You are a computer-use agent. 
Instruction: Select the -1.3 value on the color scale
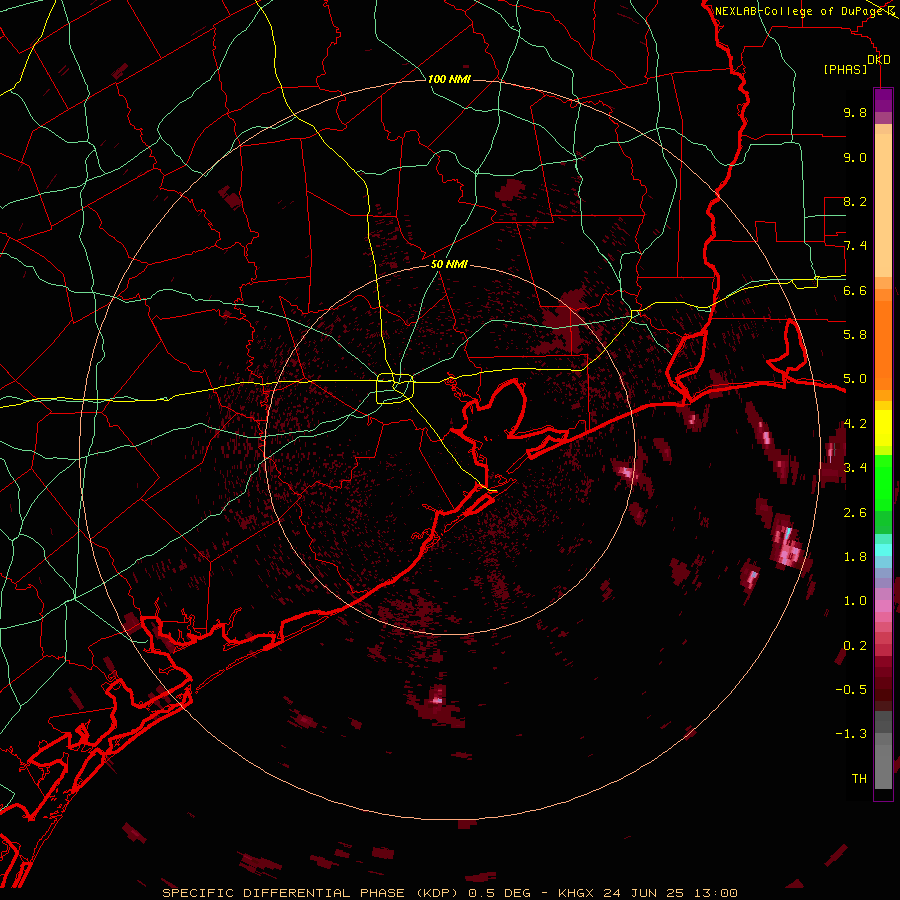(x=851, y=734)
